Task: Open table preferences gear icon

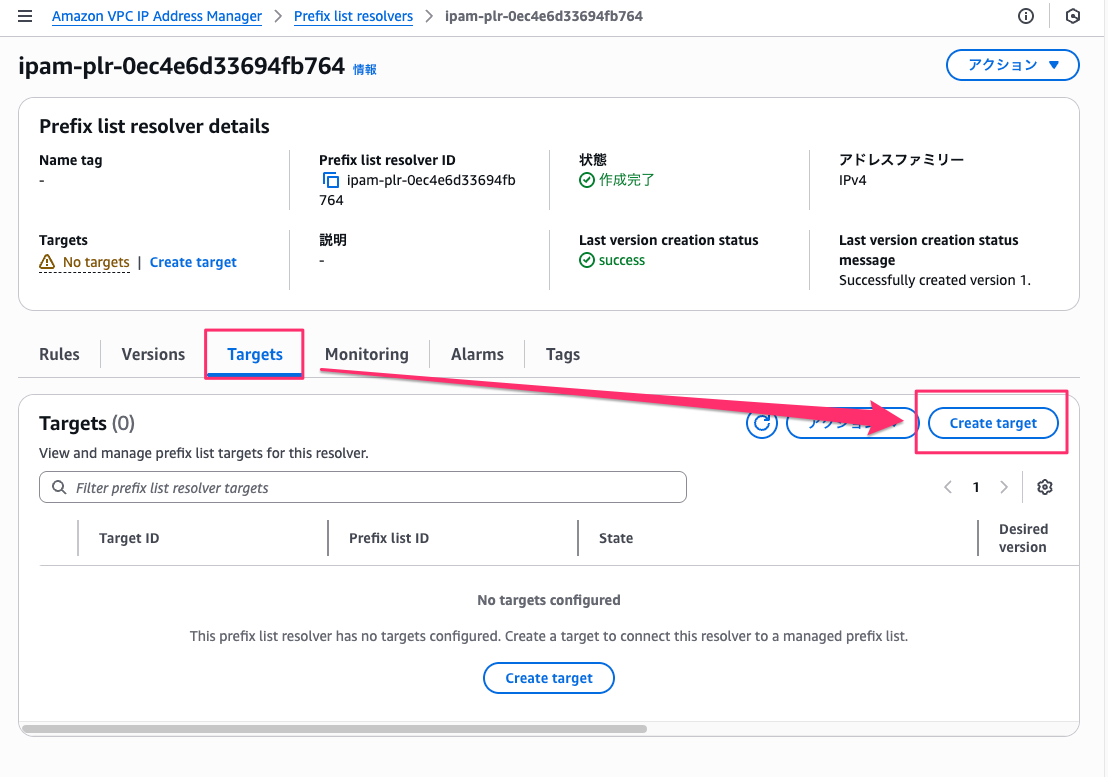Action: 1045,487
